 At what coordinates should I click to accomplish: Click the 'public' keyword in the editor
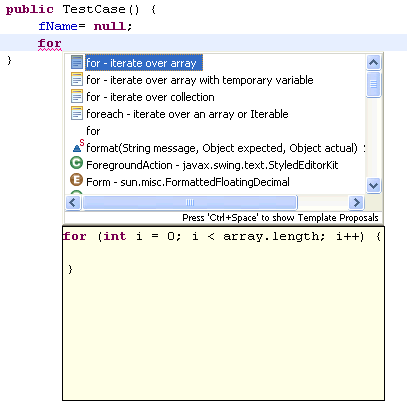click(x=30, y=10)
